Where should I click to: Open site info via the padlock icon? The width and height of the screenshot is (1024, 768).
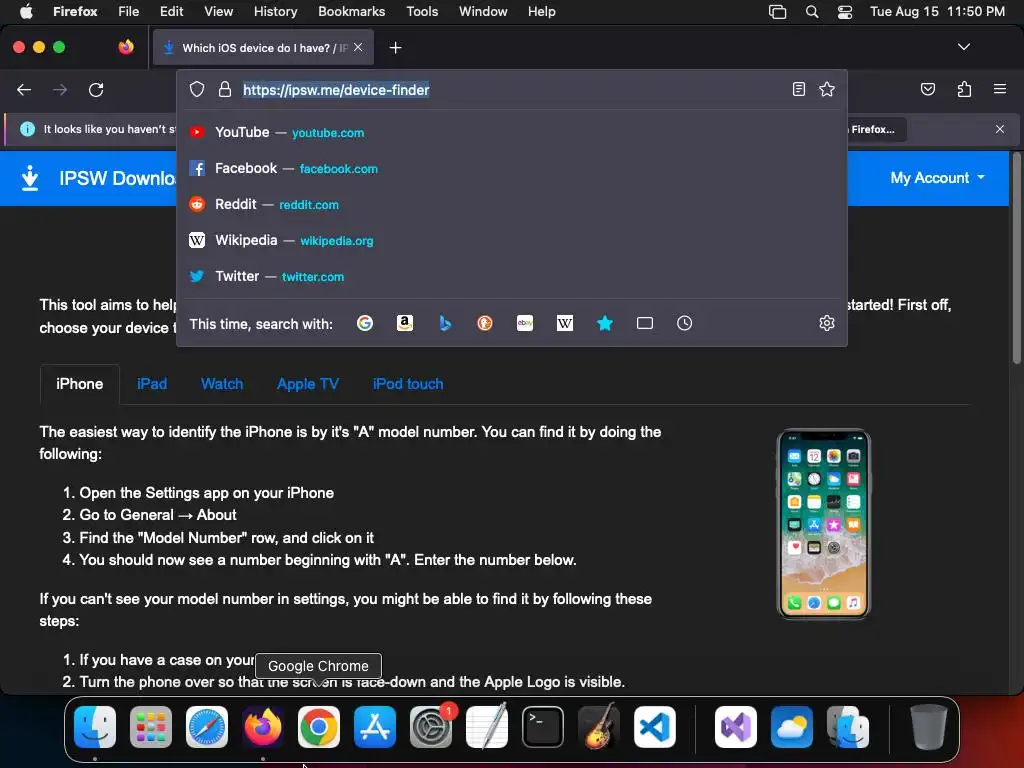pos(225,89)
